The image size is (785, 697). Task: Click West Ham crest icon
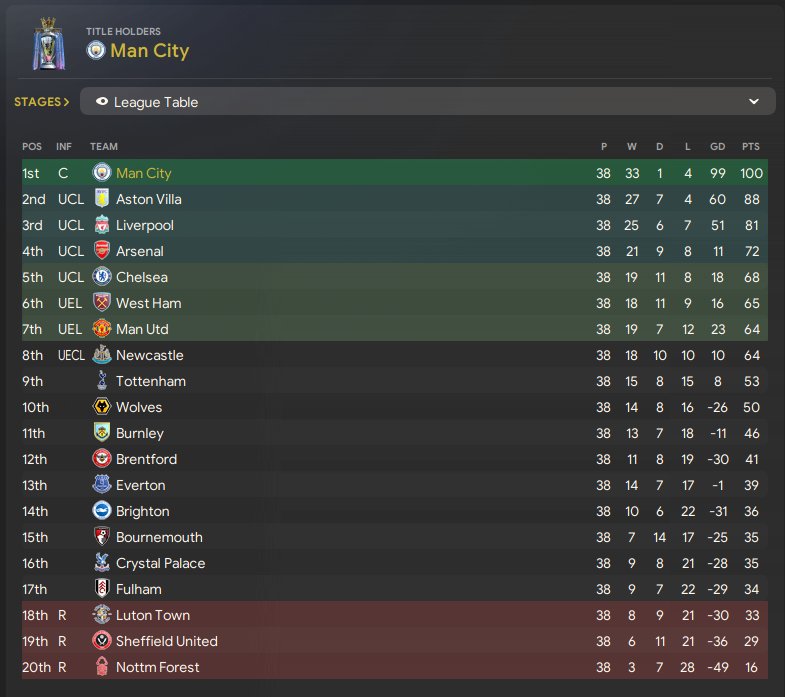101,303
